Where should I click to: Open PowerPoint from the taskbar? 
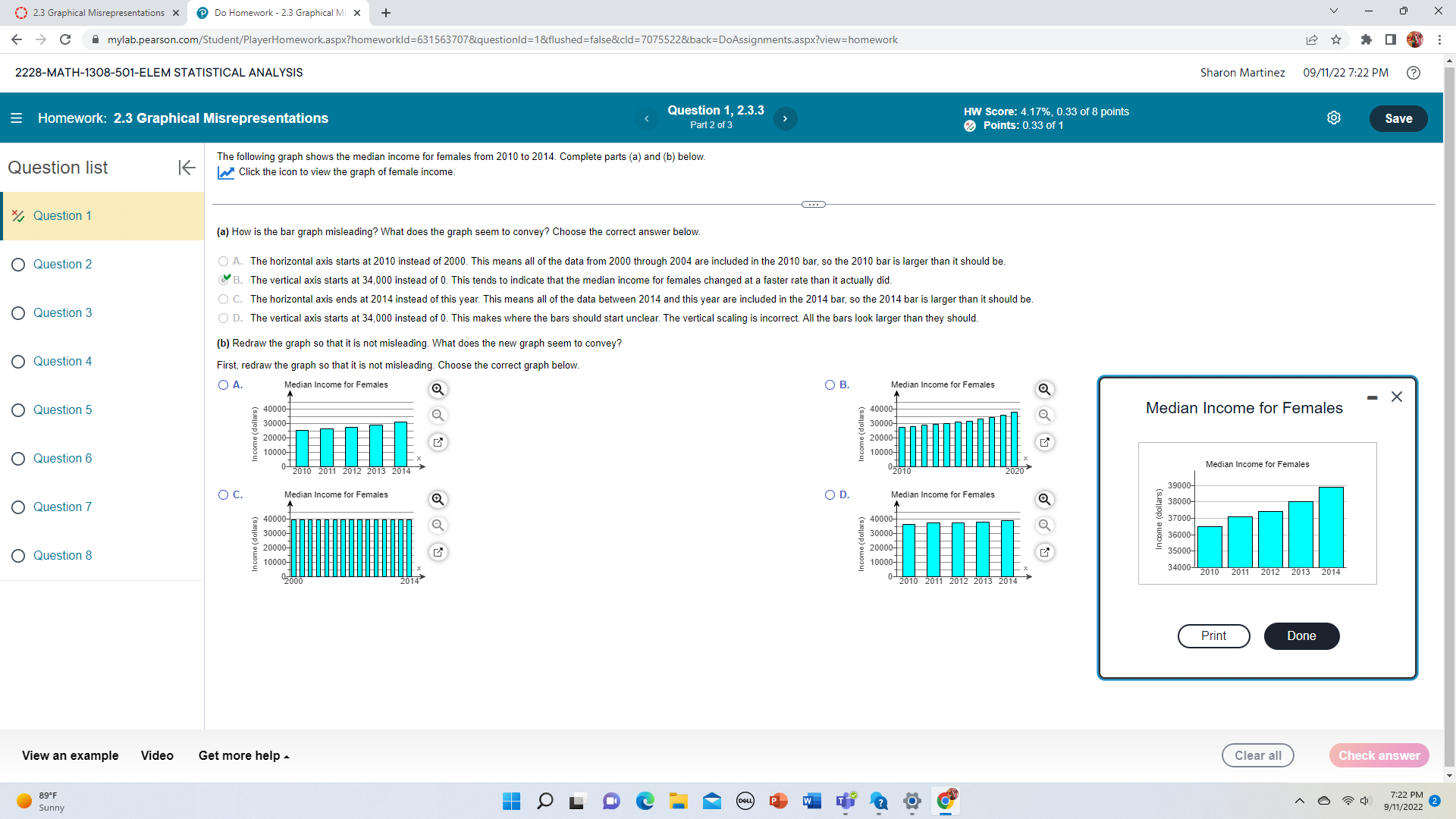click(x=778, y=801)
